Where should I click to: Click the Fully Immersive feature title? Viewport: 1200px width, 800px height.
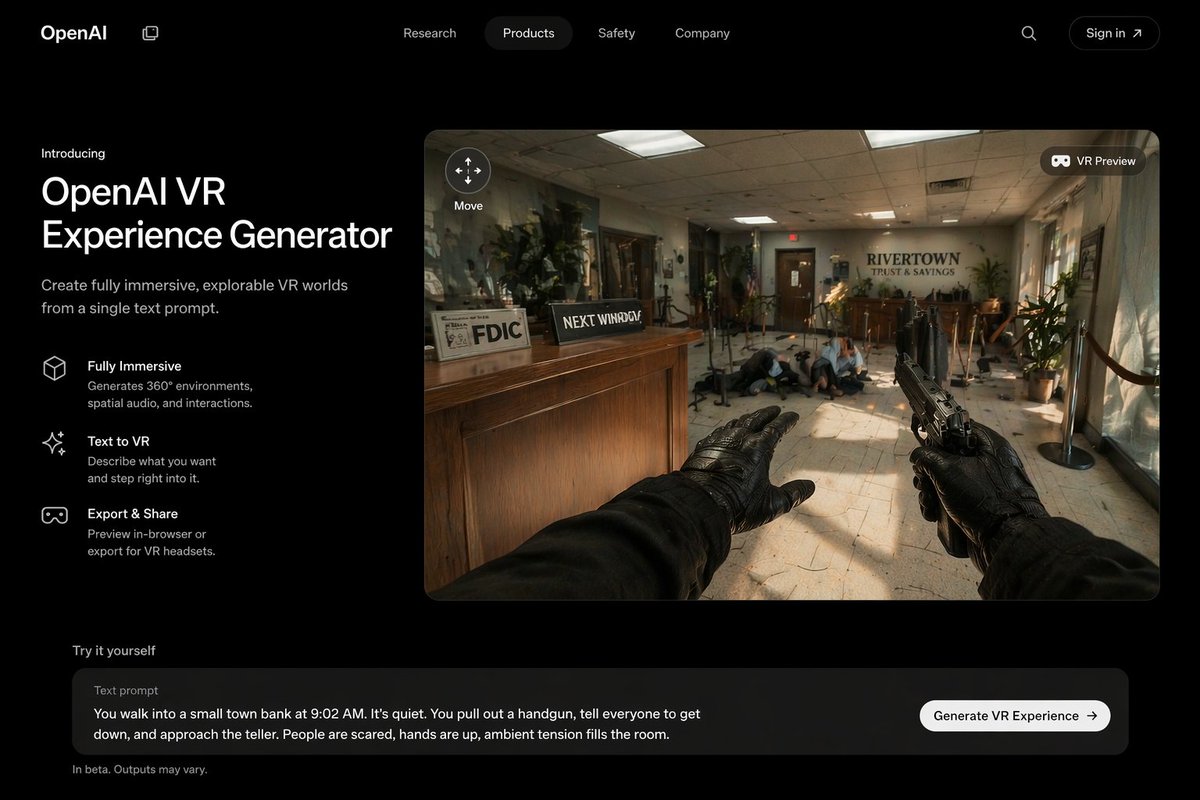[x=134, y=366]
